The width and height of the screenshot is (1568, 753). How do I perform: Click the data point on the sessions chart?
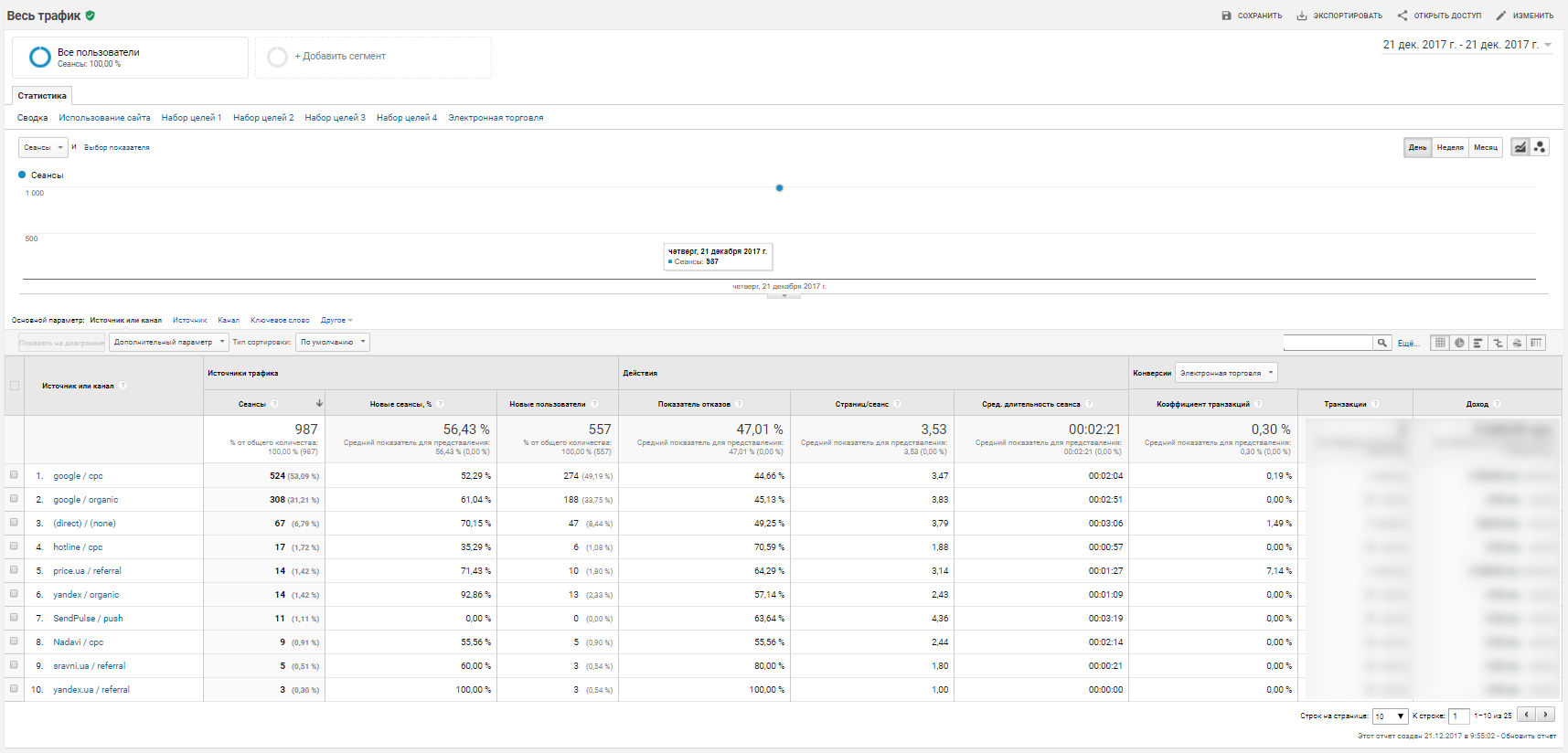tap(779, 188)
